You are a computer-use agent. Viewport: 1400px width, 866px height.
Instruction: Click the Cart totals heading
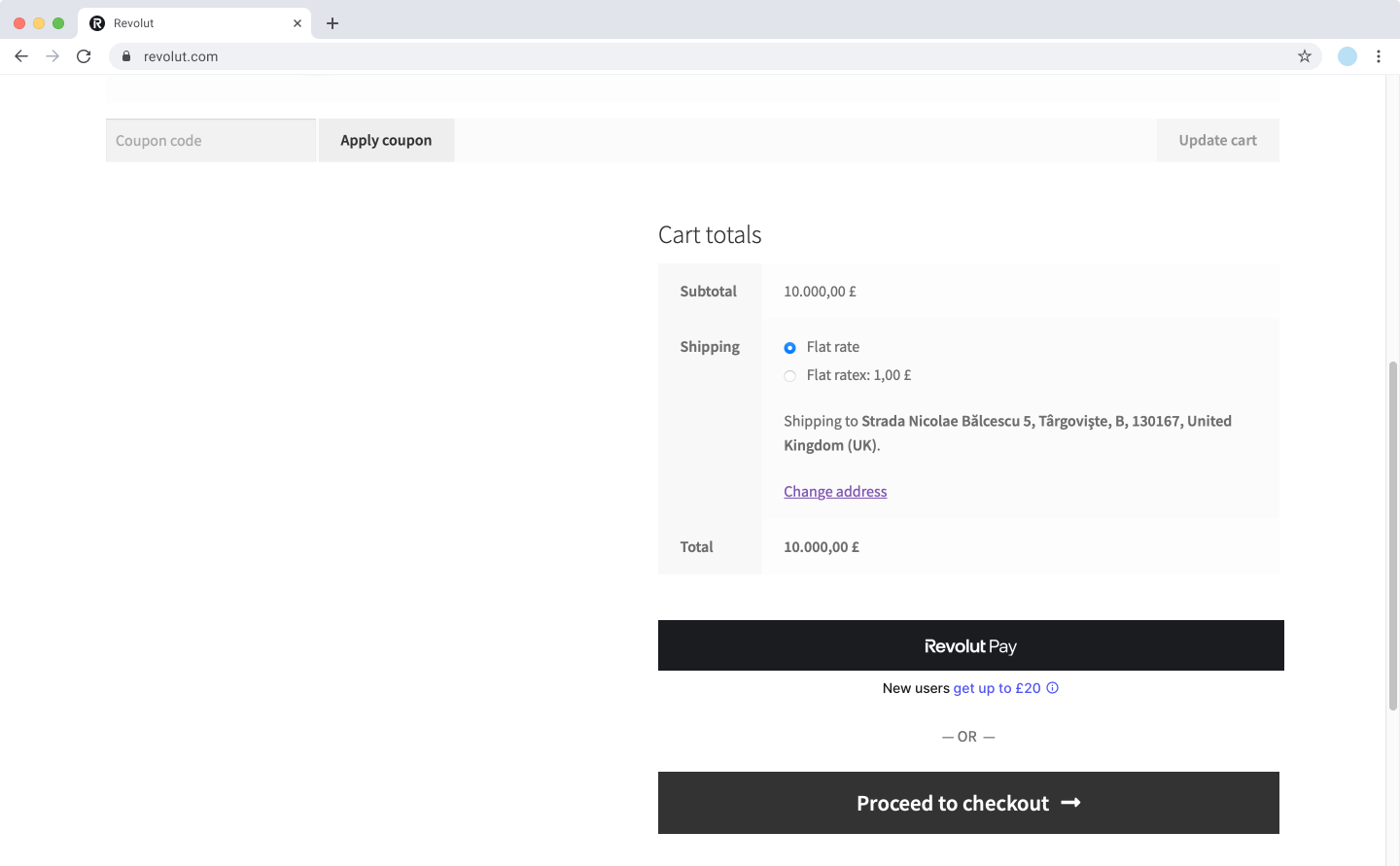pyautogui.click(x=710, y=235)
